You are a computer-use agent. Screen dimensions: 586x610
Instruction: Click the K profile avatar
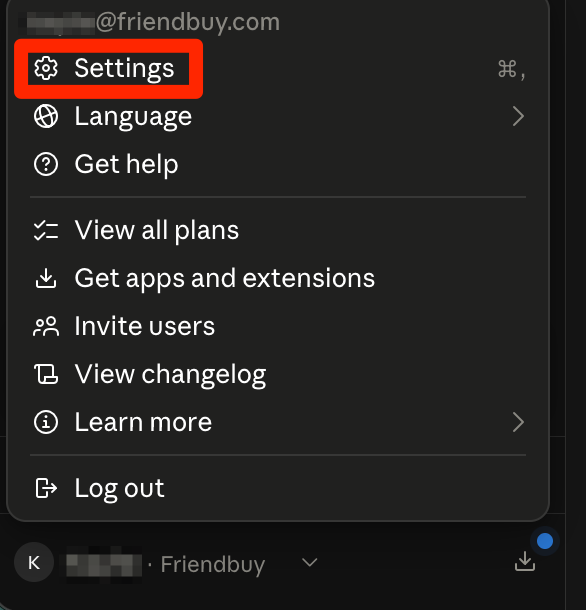[34, 562]
